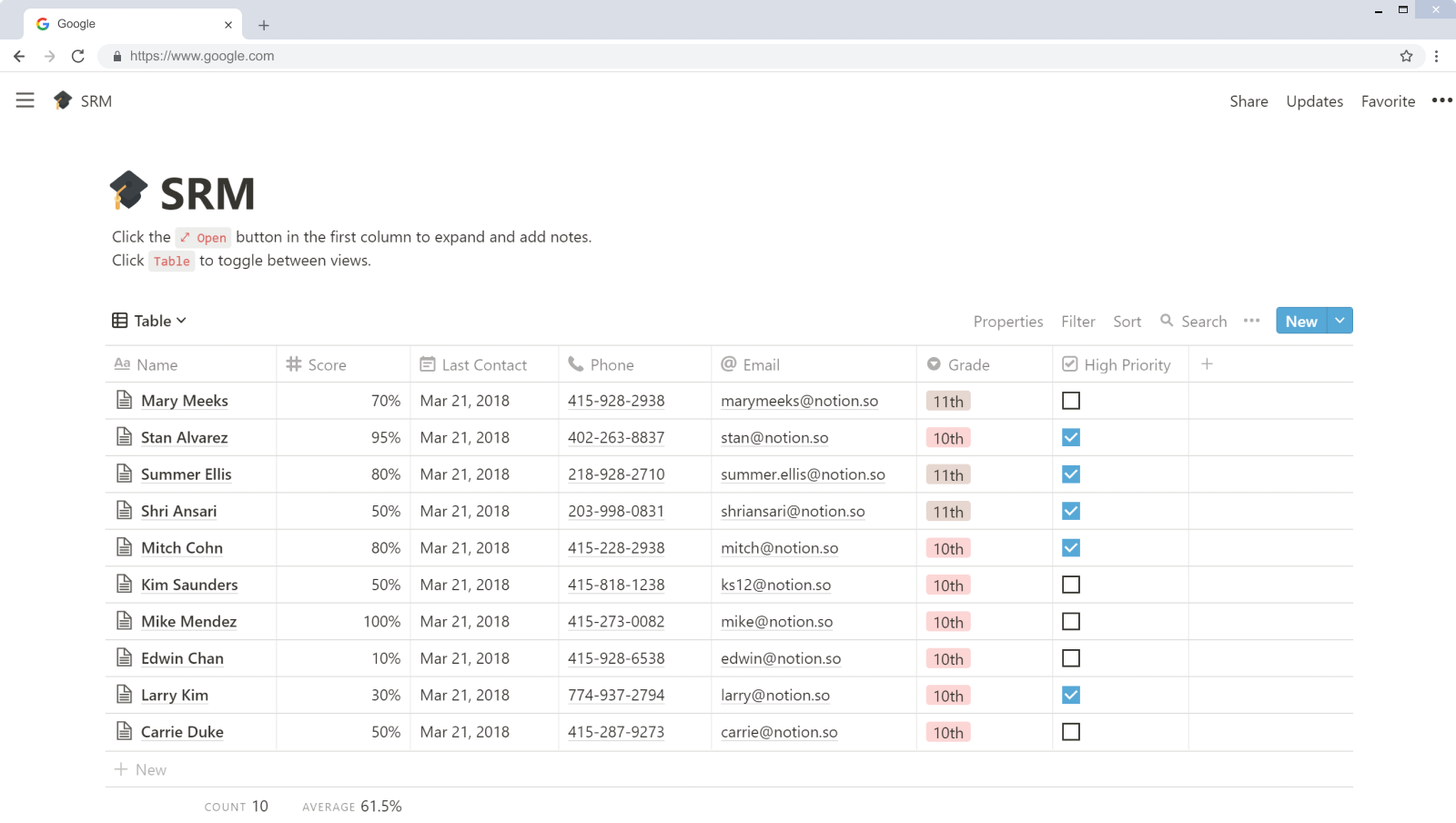This screenshot has height=823, width=1456.
Task: Click the graduation cap icon beside SRM breadcrumb
Action: 63,100
